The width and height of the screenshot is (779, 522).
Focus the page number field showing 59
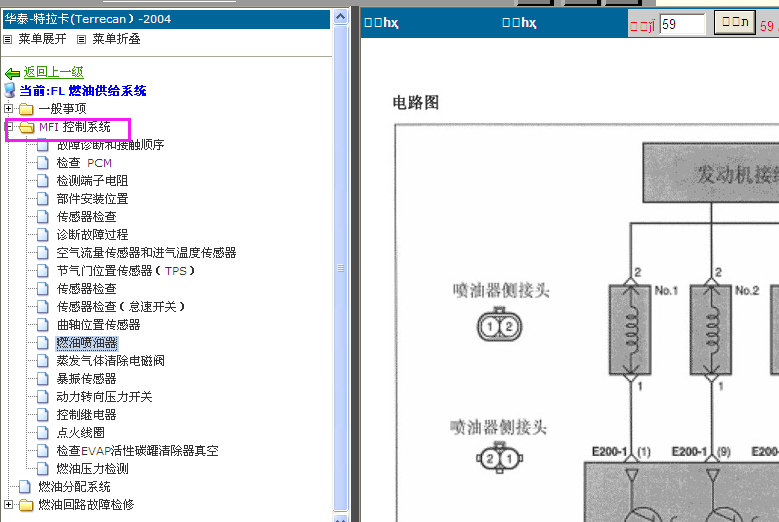(x=682, y=24)
